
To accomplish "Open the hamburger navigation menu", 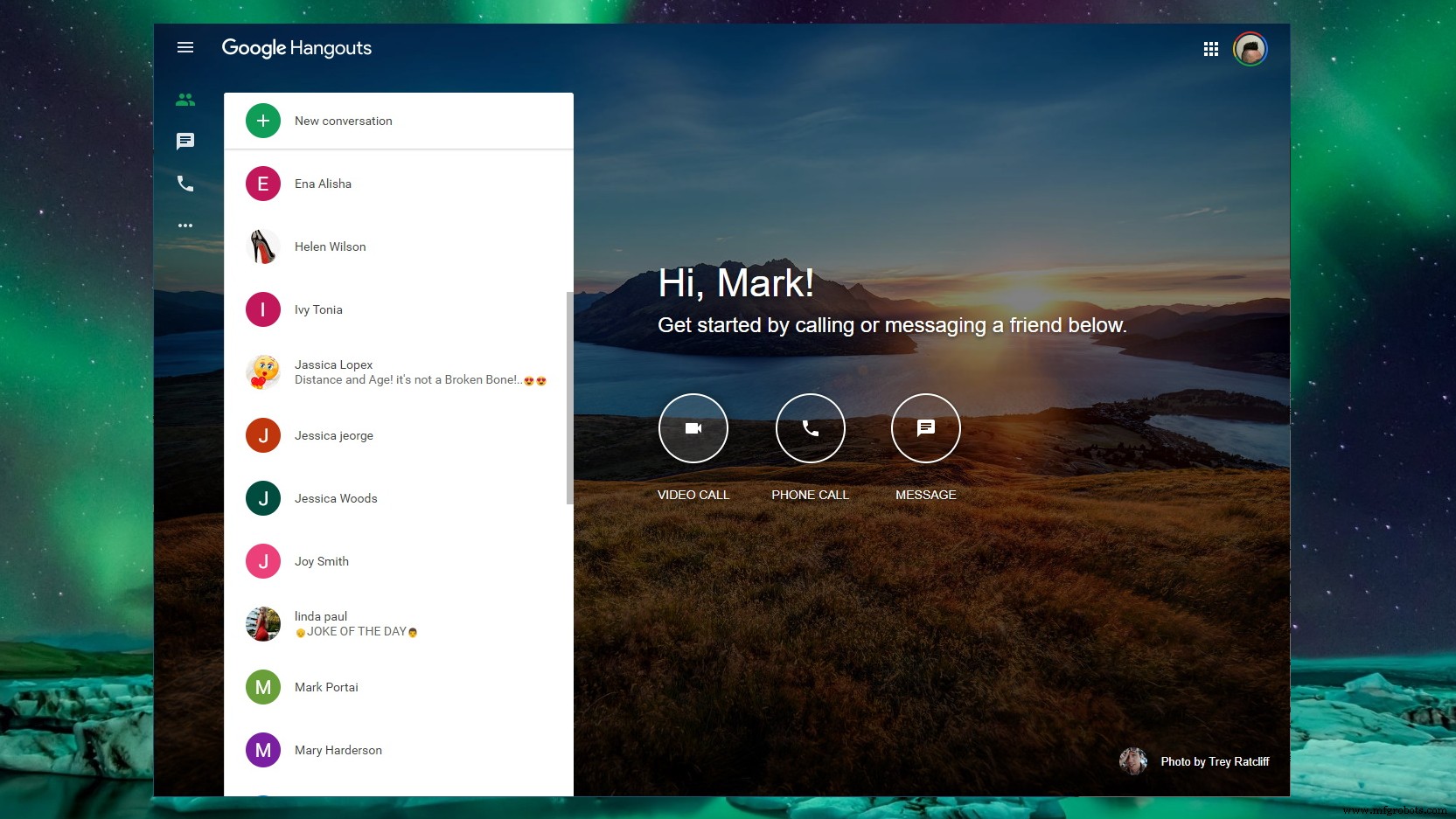I will click(x=185, y=47).
